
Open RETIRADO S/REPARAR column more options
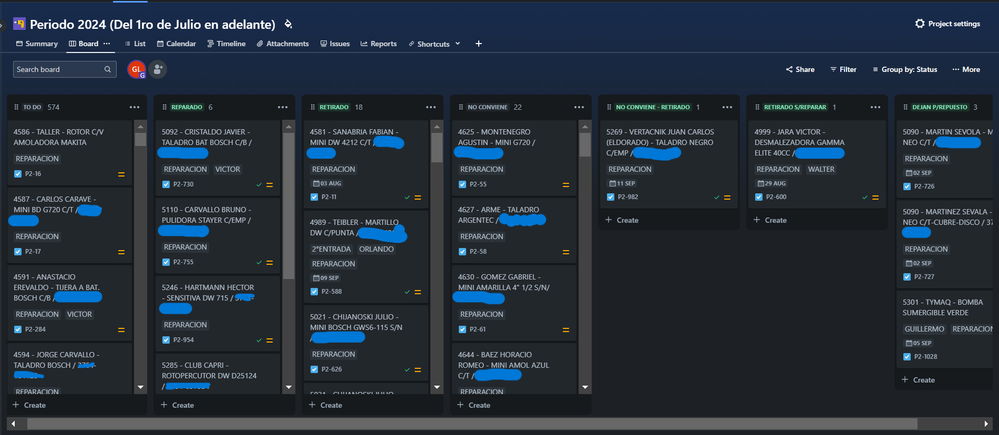pos(875,107)
